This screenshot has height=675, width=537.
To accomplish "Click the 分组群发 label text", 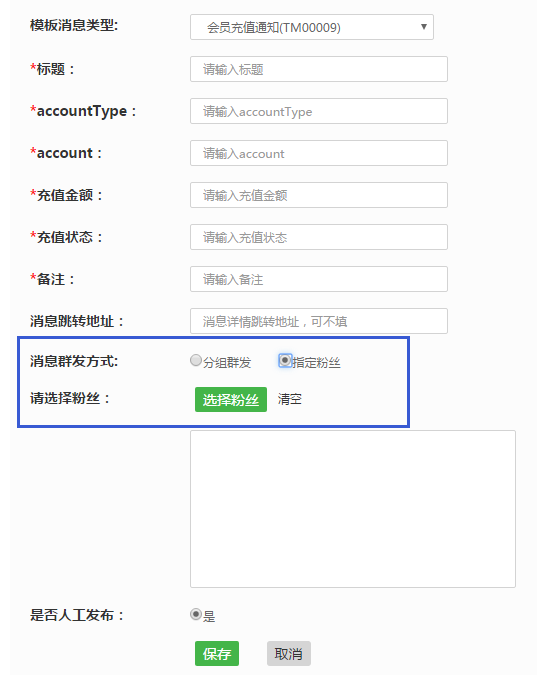I will coord(227,362).
